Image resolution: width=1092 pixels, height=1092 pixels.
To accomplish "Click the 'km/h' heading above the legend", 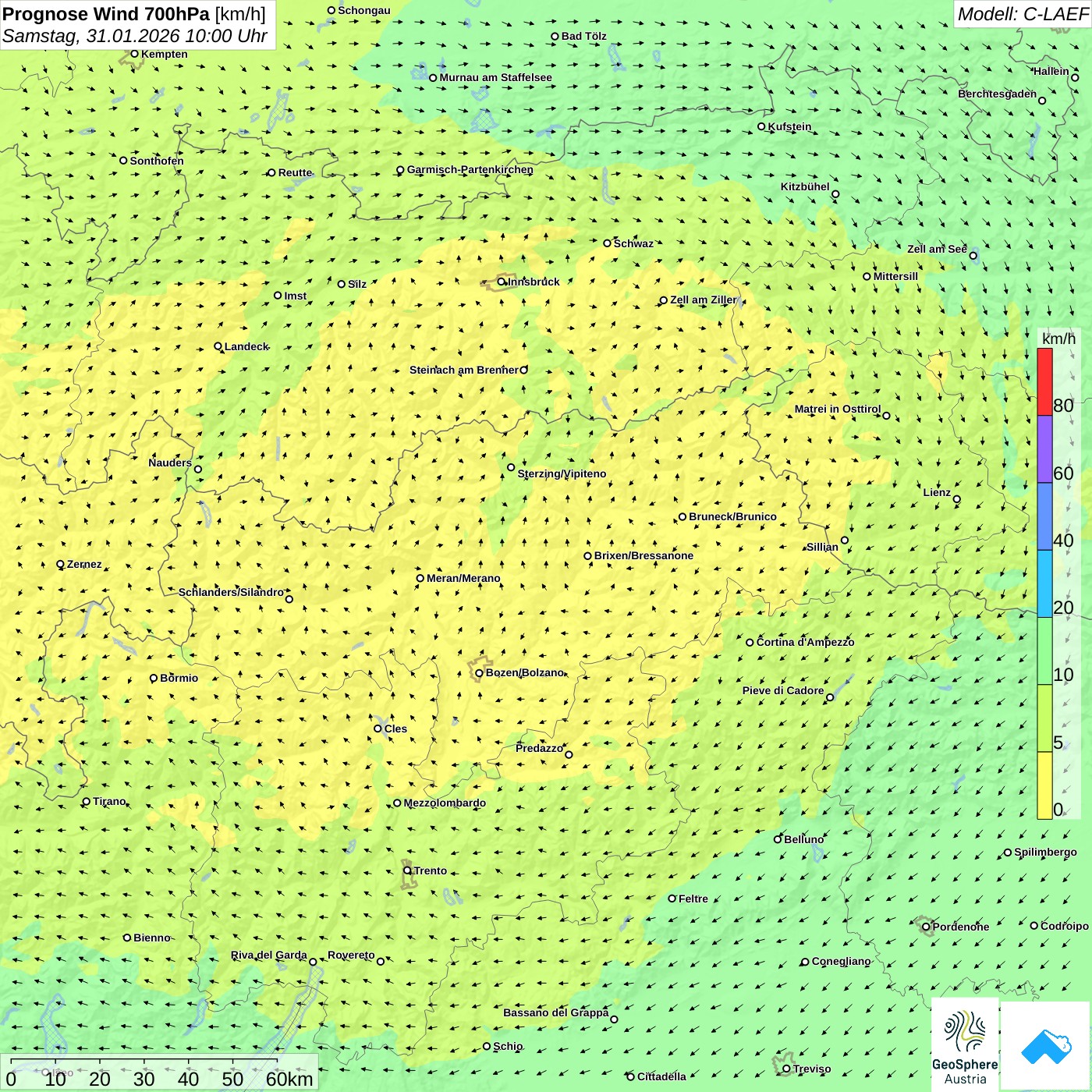I will [x=1058, y=339].
